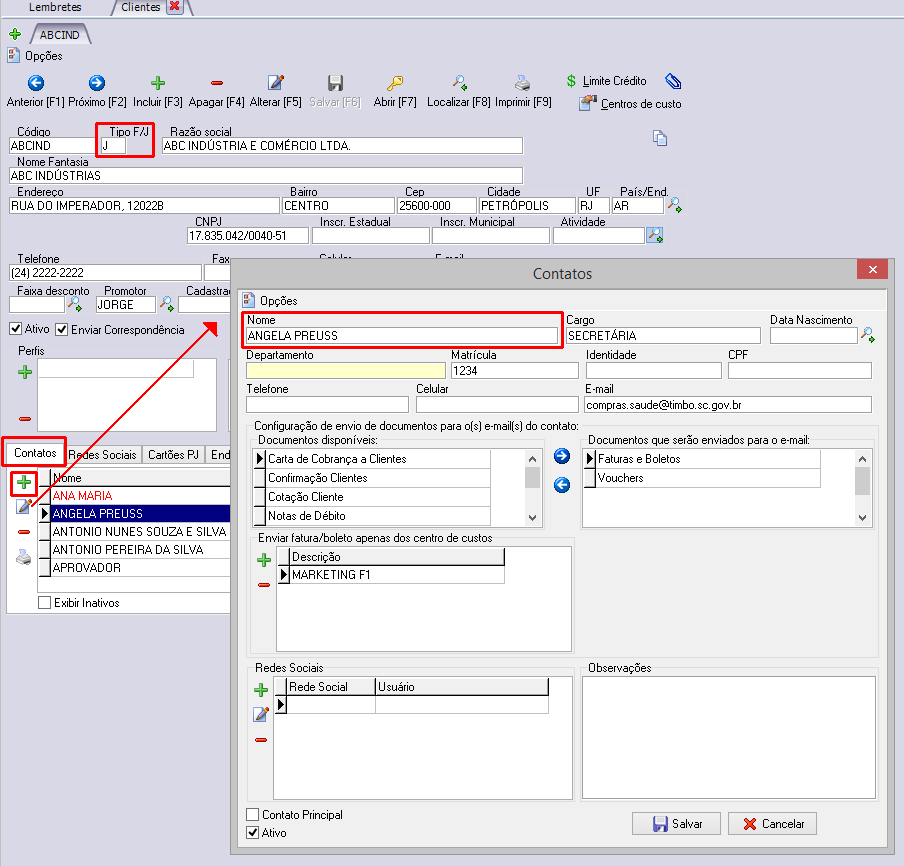Uncheck Ativo in the Contatos dialog
This screenshot has width=904, height=866.
tap(253, 833)
